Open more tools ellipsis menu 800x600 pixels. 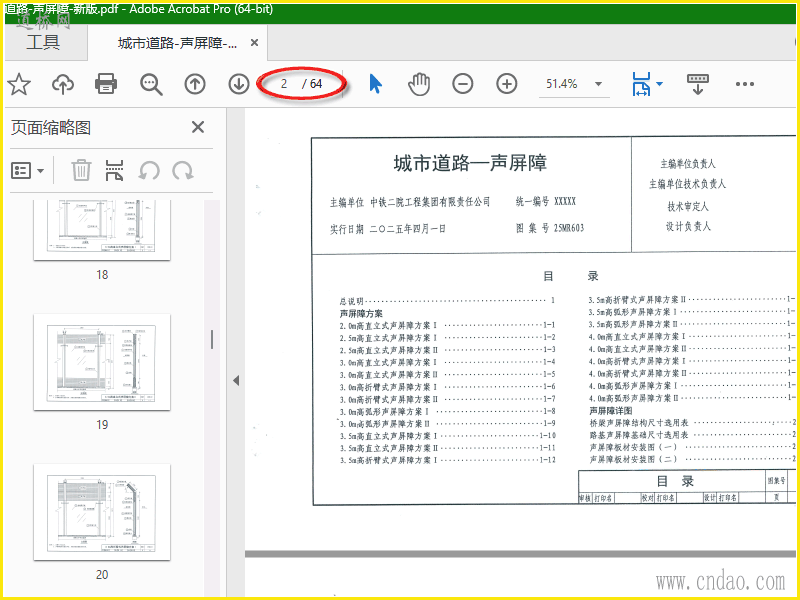(x=745, y=84)
